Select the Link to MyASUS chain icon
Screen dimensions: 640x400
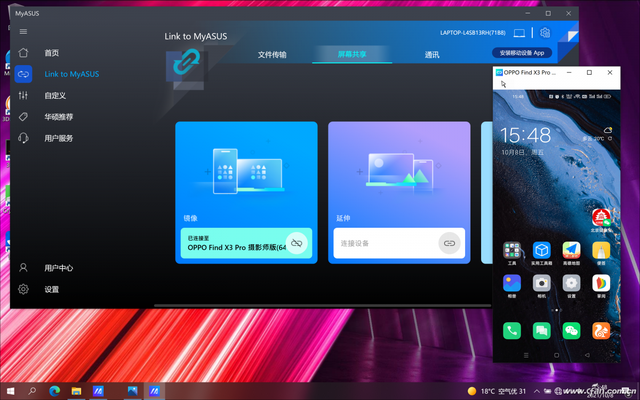[x=23, y=74]
